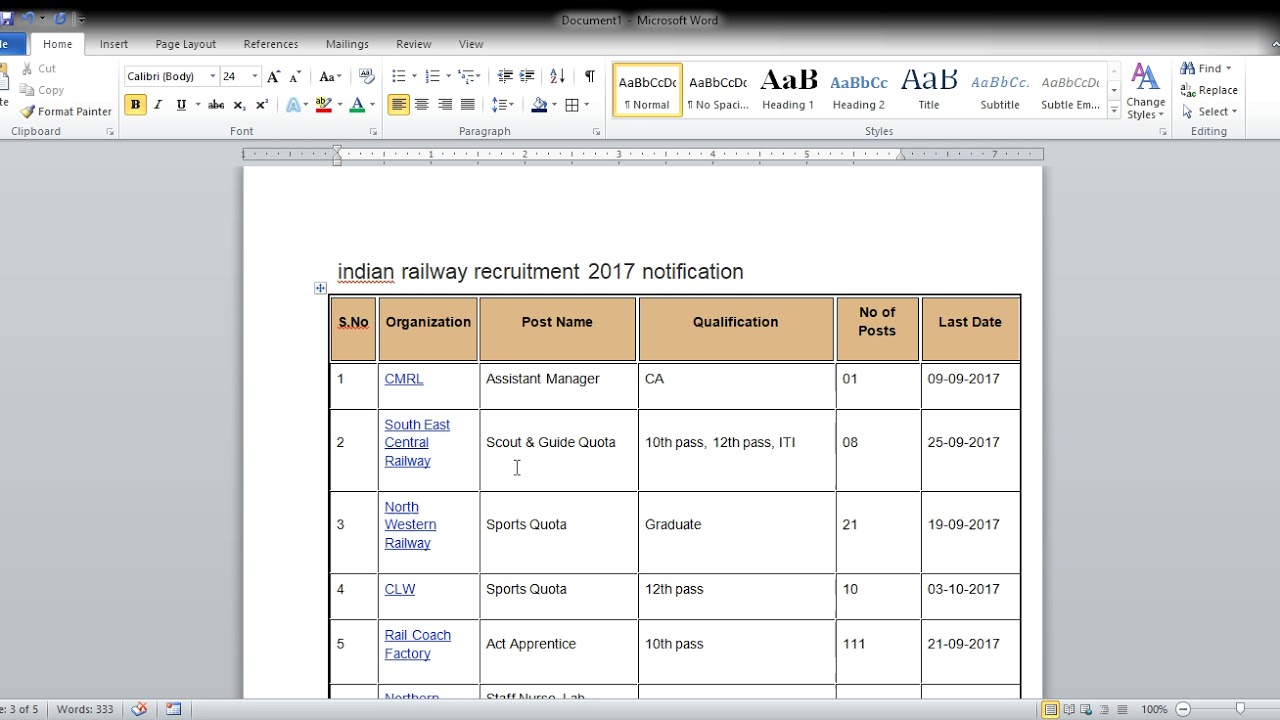Open Select dropdown in Editing group

click(1209, 112)
